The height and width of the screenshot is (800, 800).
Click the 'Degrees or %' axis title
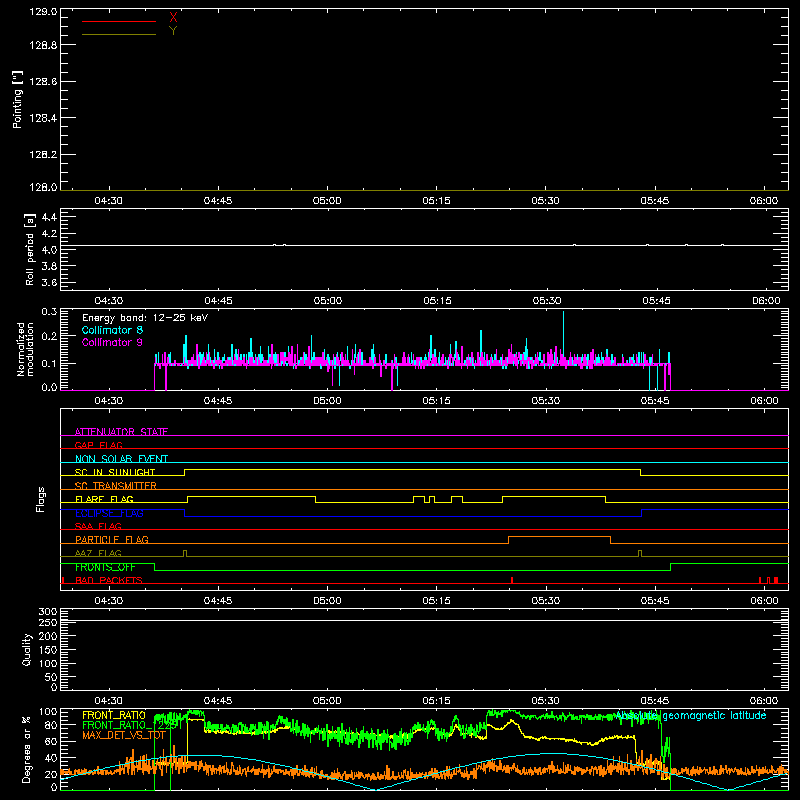tap(26, 749)
